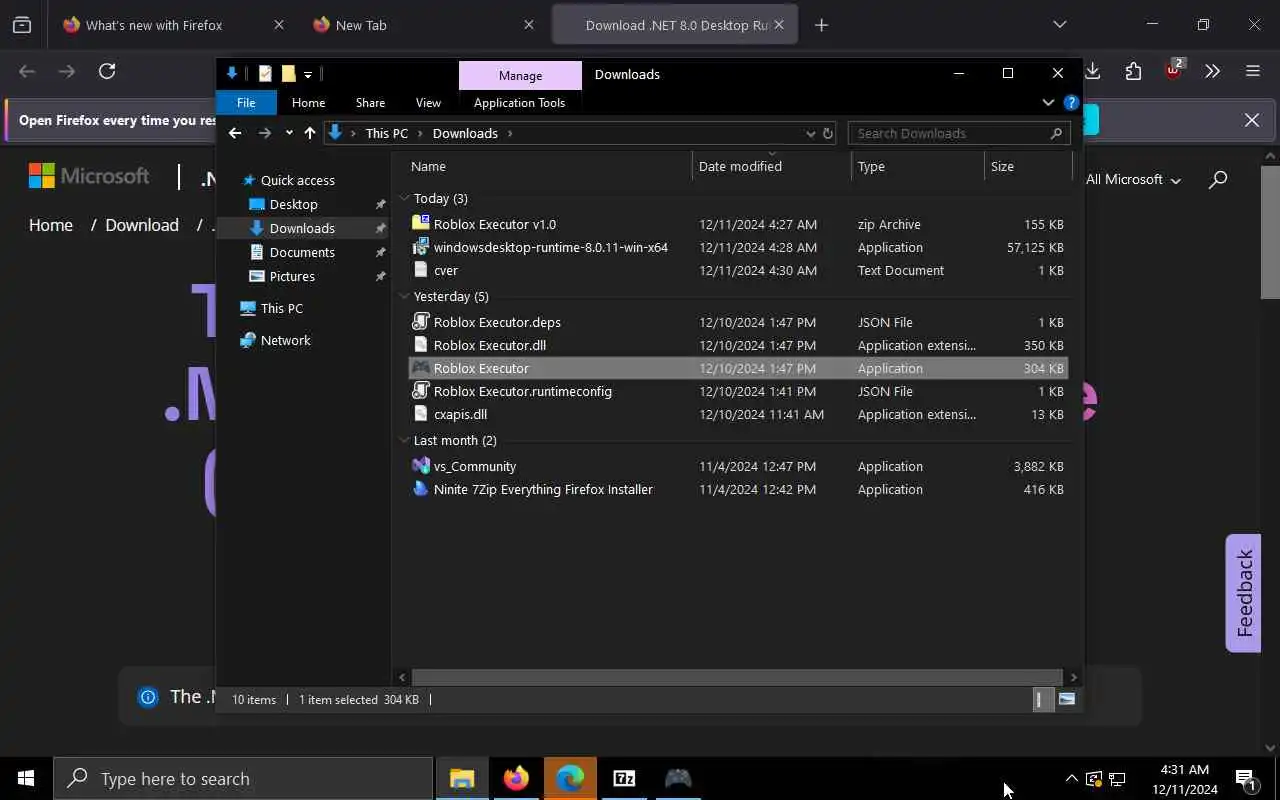
Task: Select cxapis.dll file
Action: [x=738, y=414]
